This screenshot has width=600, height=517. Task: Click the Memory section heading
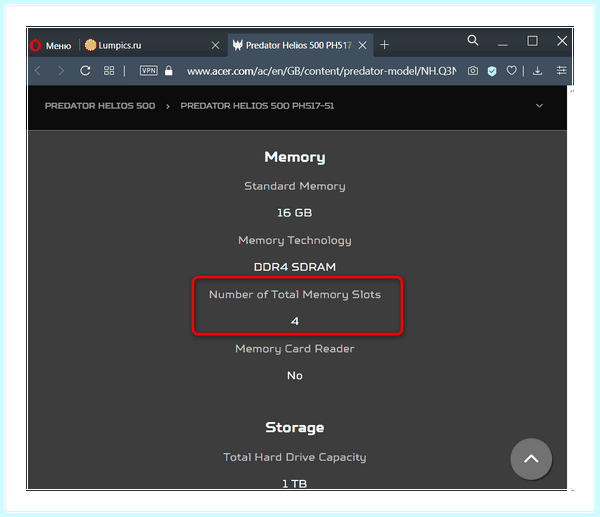(295, 157)
